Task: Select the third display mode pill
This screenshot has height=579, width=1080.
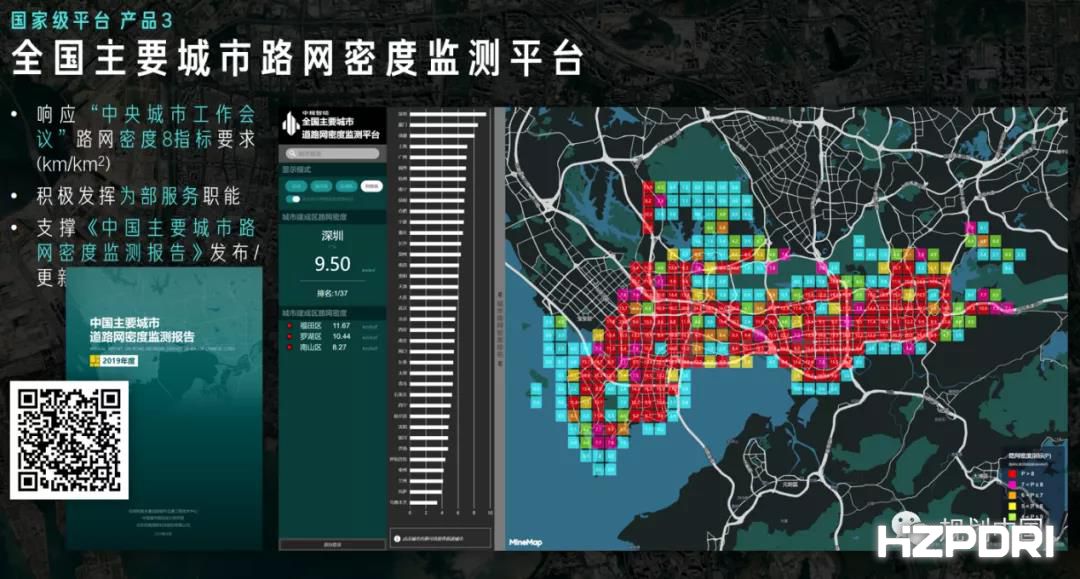Action: point(345,186)
